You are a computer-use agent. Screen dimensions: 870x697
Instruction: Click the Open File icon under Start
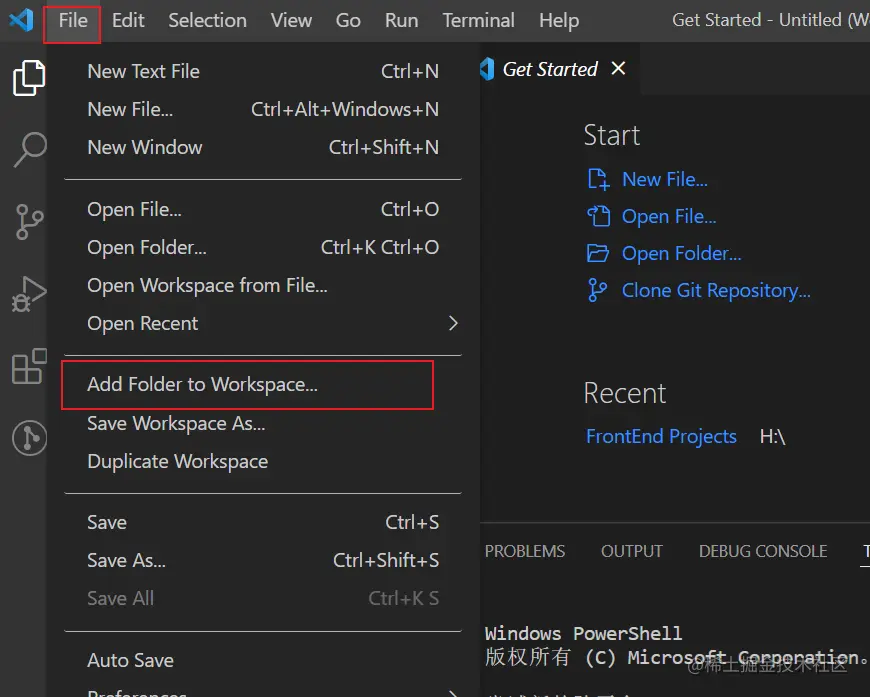598,216
